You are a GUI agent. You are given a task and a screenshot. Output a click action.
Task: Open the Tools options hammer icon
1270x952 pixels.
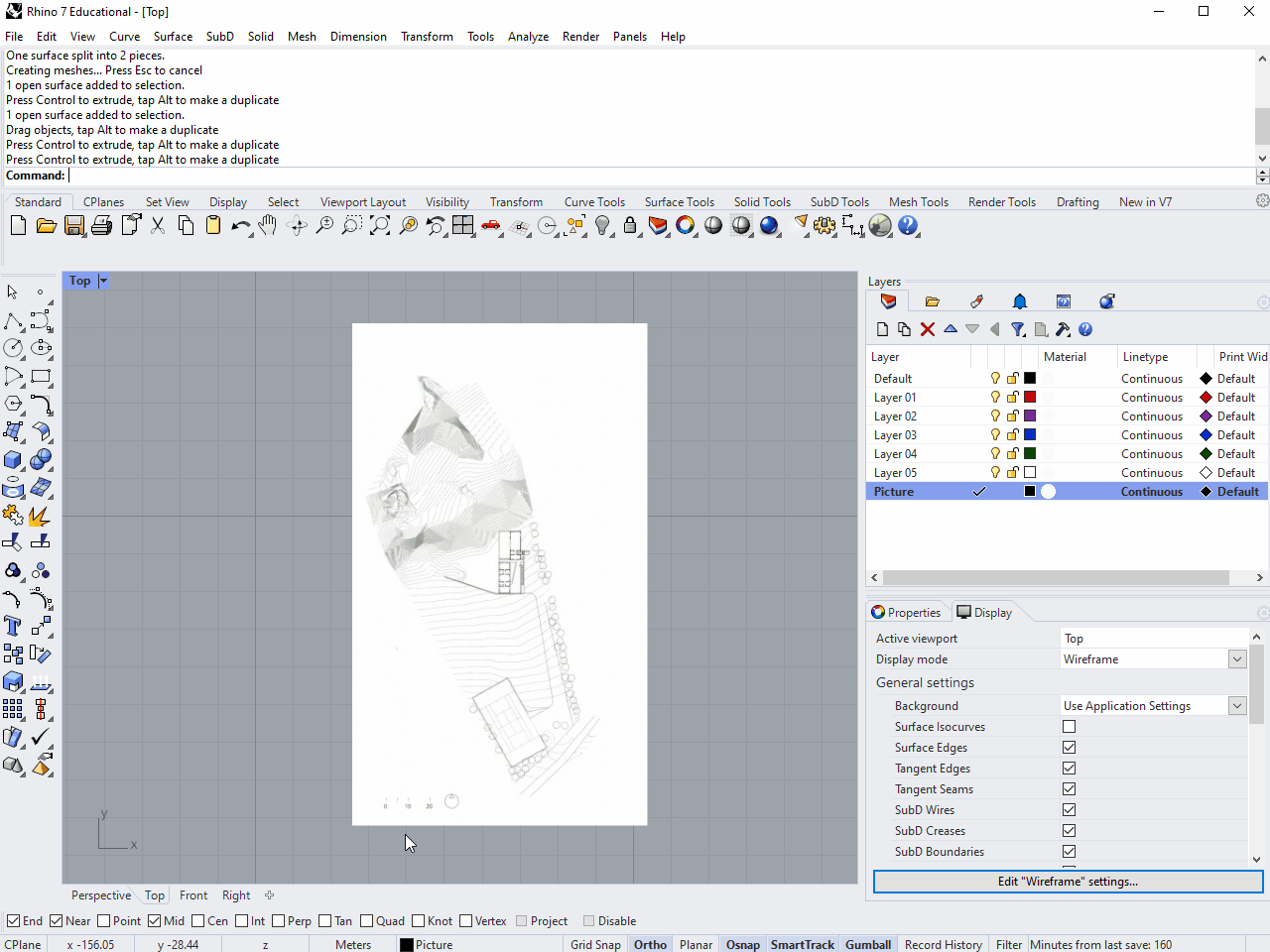(x=1063, y=329)
